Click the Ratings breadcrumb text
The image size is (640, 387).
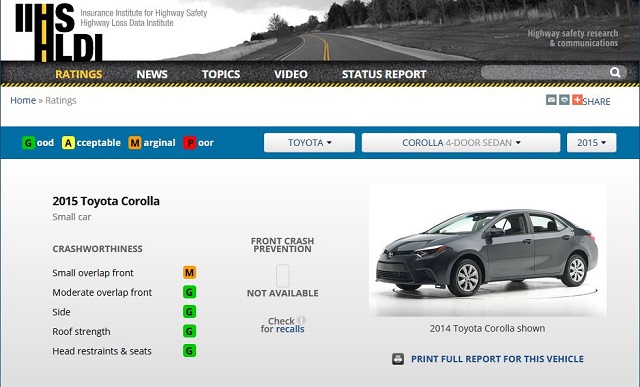coord(61,100)
